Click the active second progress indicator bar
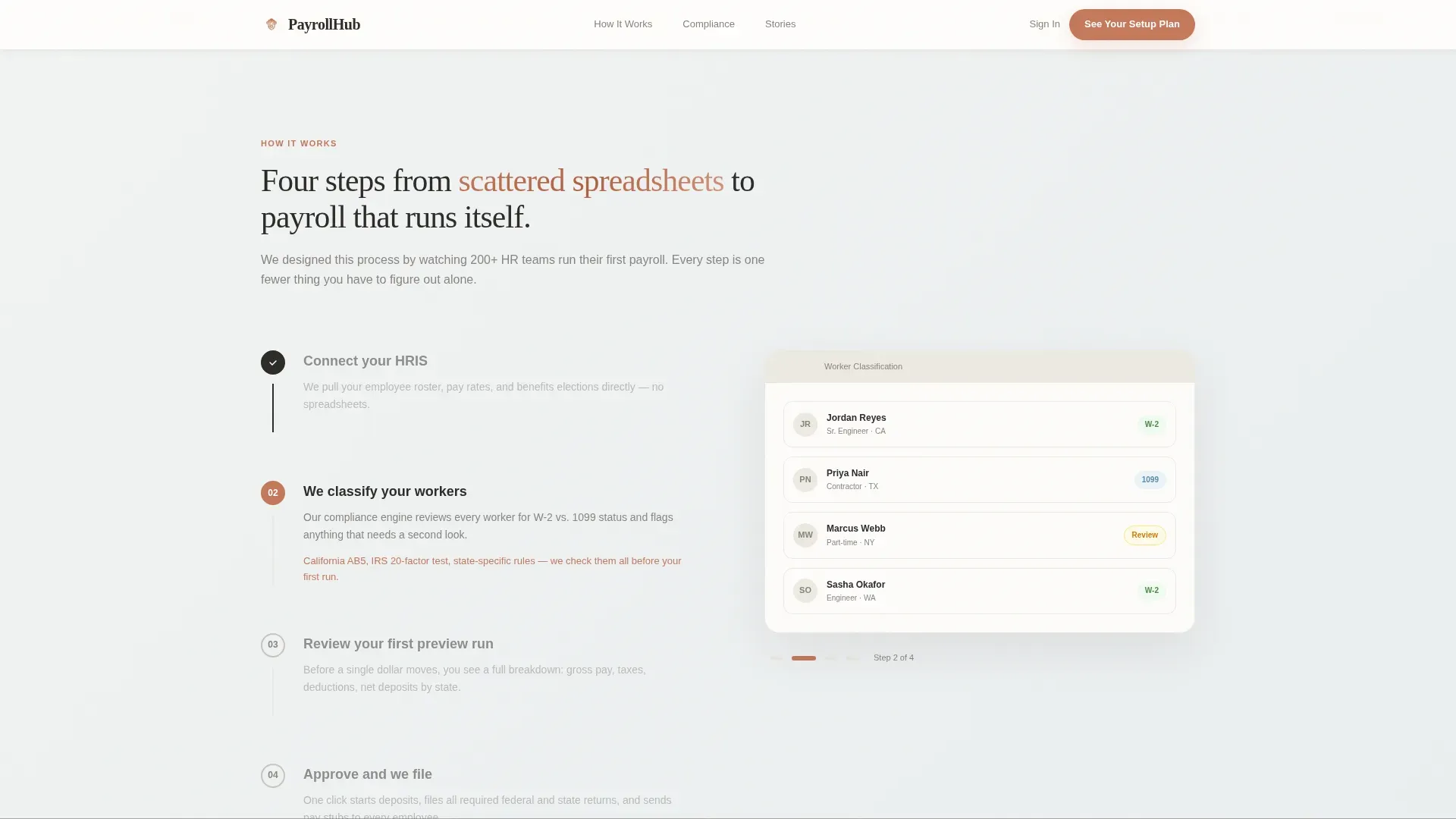The width and height of the screenshot is (1456, 819). (804, 658)
